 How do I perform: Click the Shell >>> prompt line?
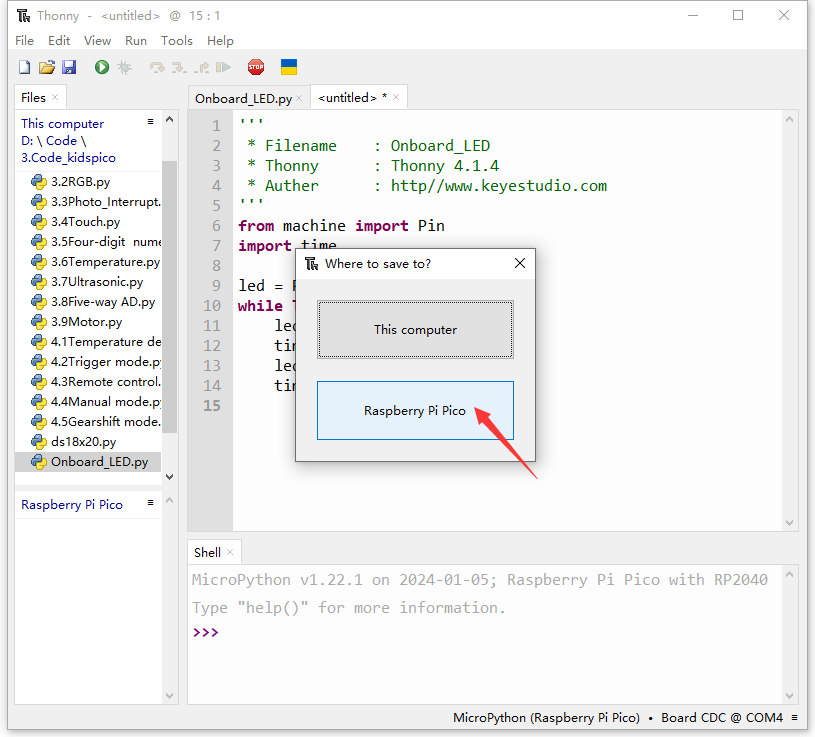(206, 633)
